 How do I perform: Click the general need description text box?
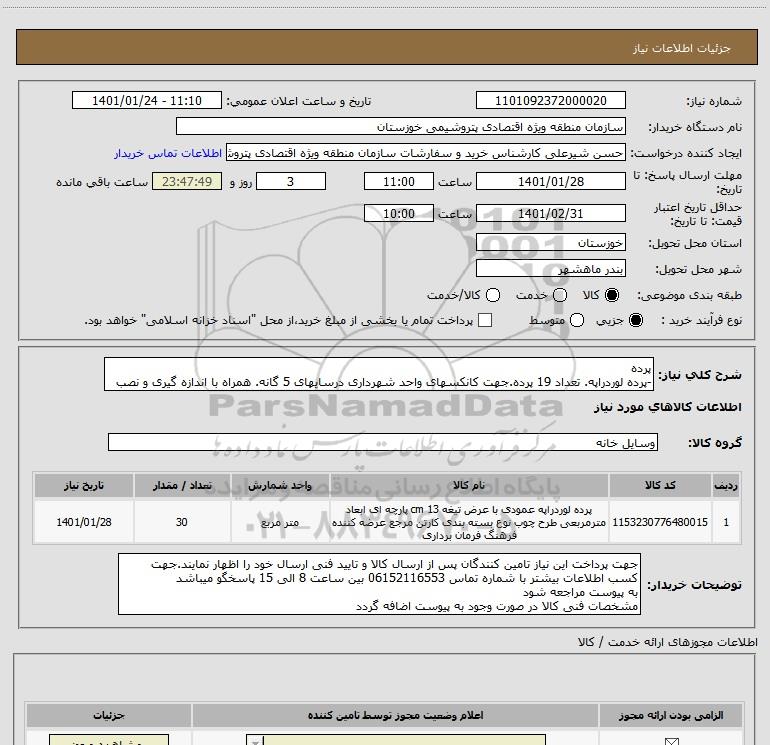(379, 375)
